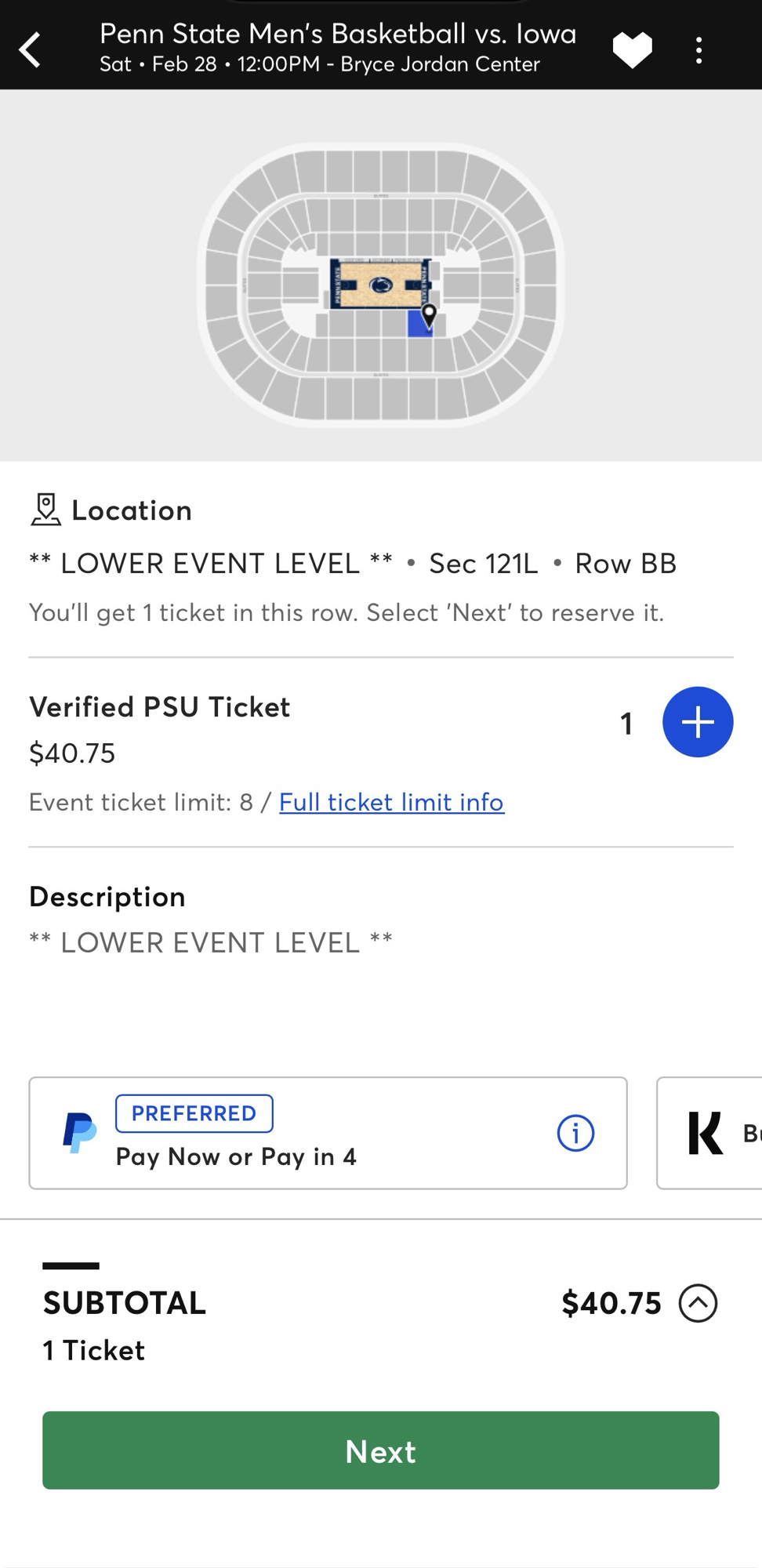Tap the back arrow icon
Screen dimensions: 762x1568
coord(31,50)
